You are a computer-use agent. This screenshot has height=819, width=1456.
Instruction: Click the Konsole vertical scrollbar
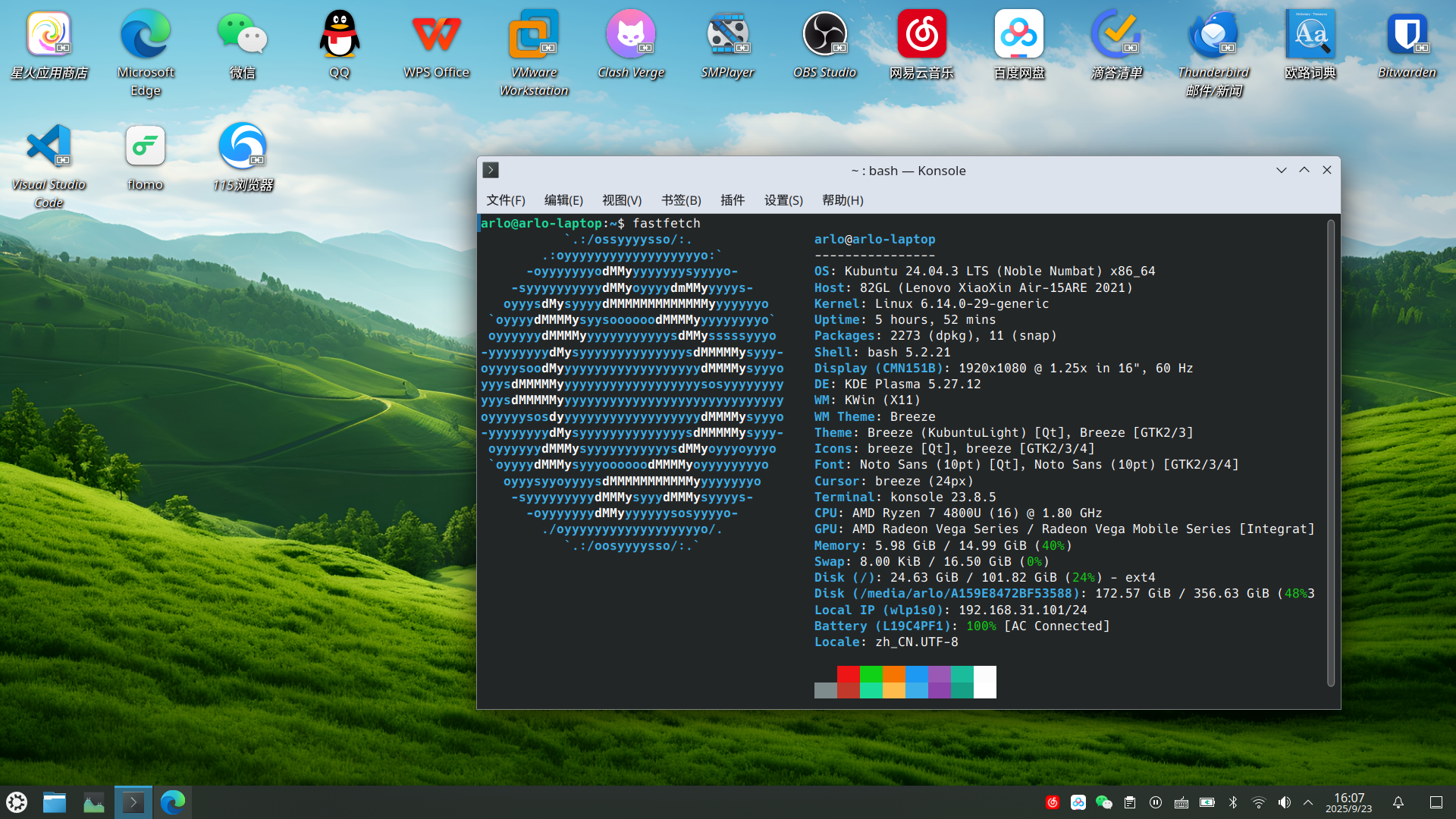click(x=1331, y=453)
